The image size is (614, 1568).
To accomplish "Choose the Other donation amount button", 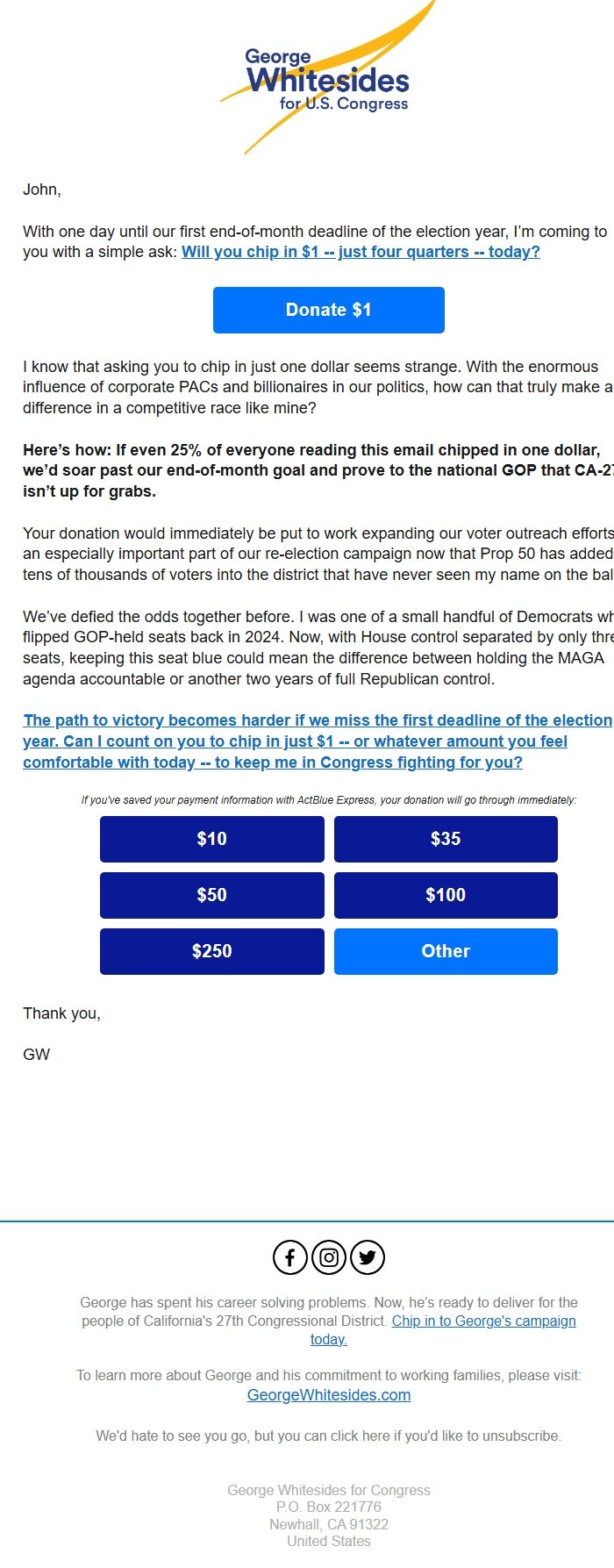I will click(446, 951).
